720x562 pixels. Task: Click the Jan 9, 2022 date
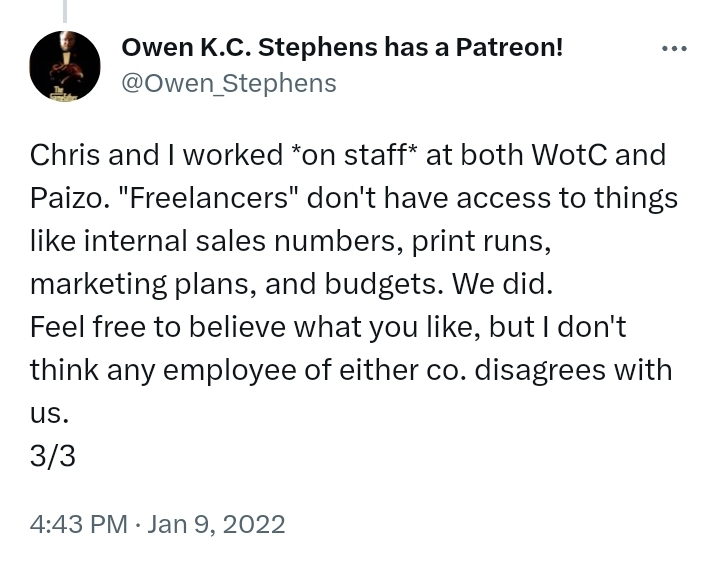(x=216, y=524)
